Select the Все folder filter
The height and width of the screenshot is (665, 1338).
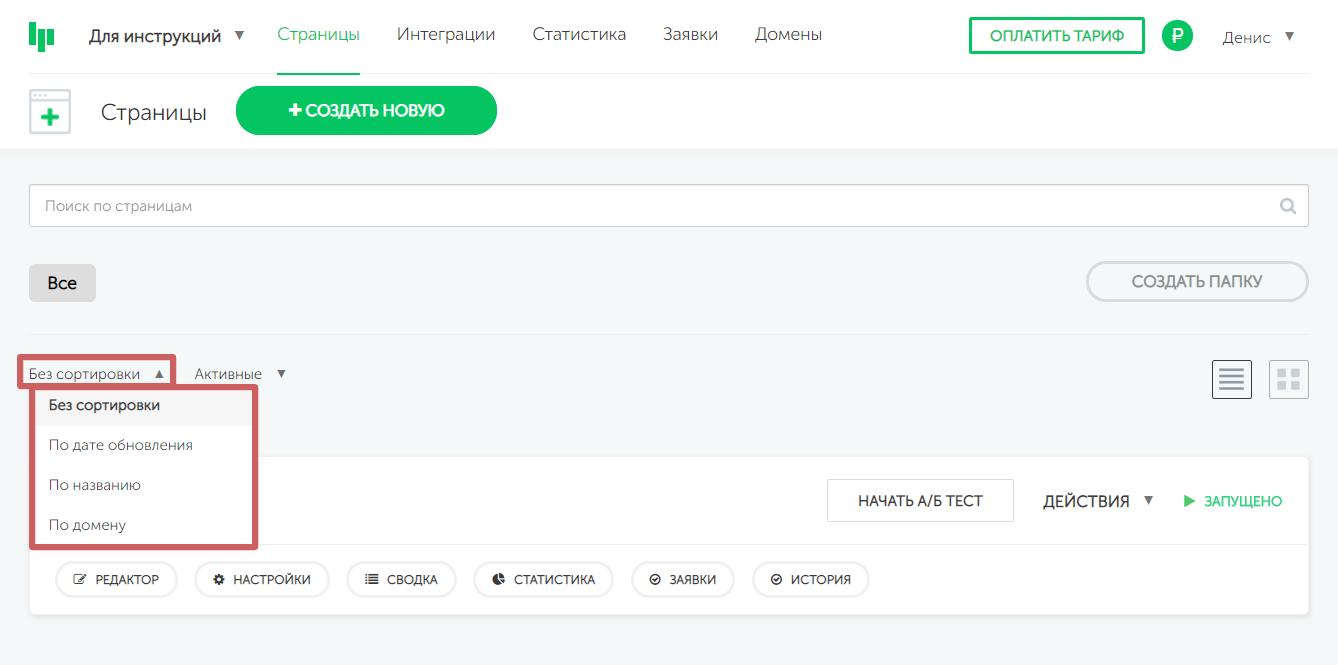pos(62,283)
